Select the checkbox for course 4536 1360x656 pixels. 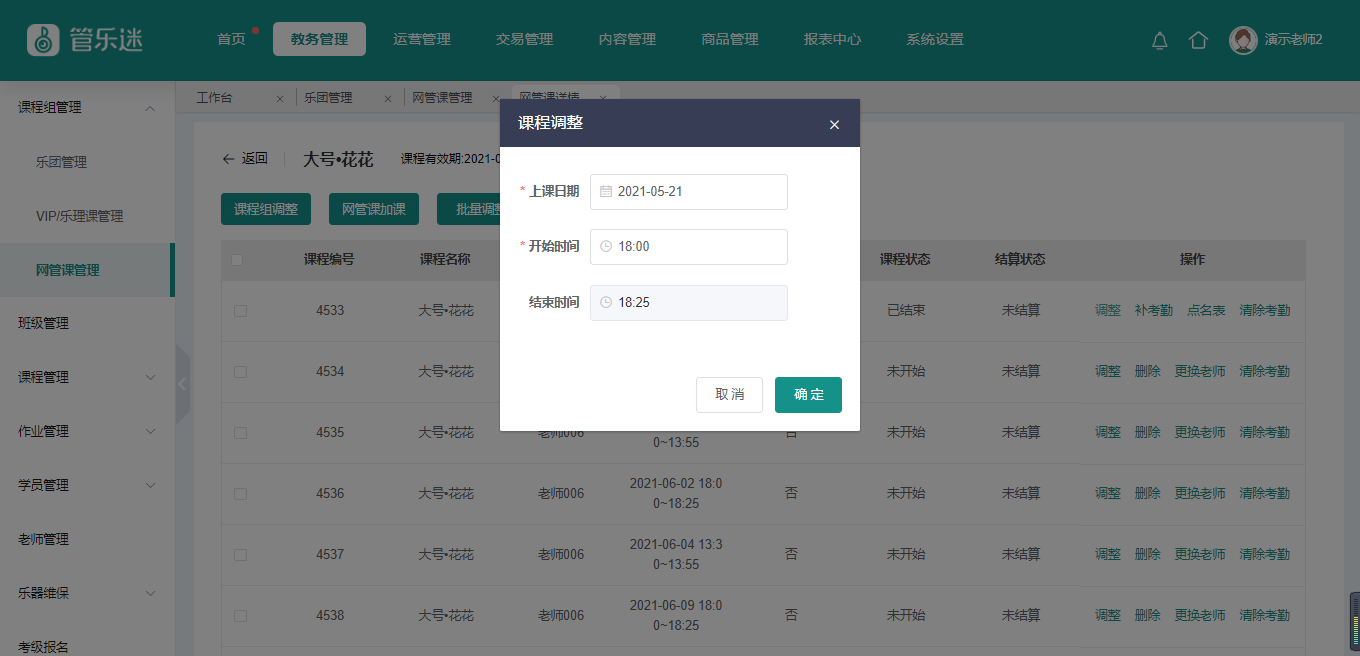coord(240,494)
